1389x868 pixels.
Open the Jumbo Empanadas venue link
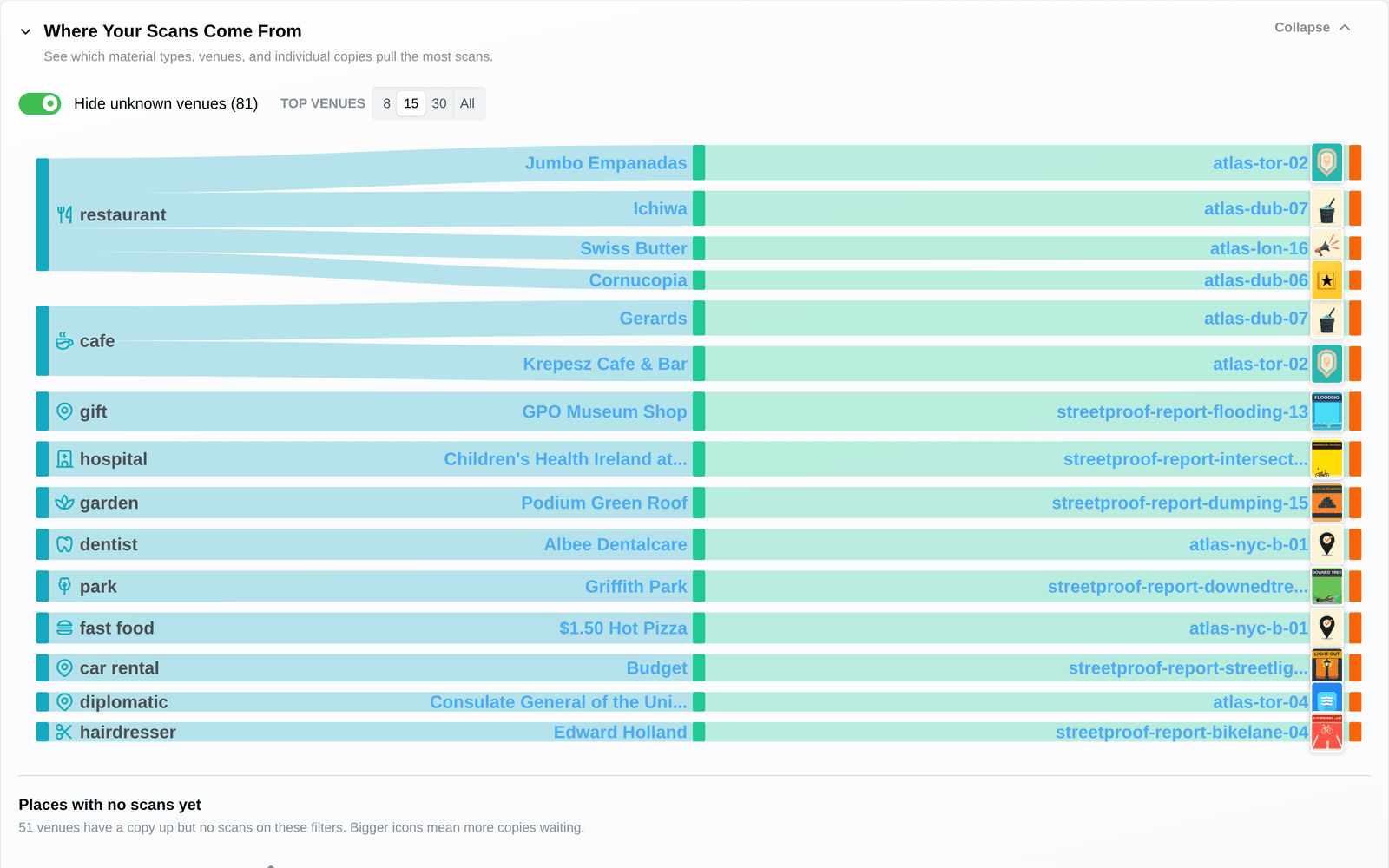pos(606,163)
